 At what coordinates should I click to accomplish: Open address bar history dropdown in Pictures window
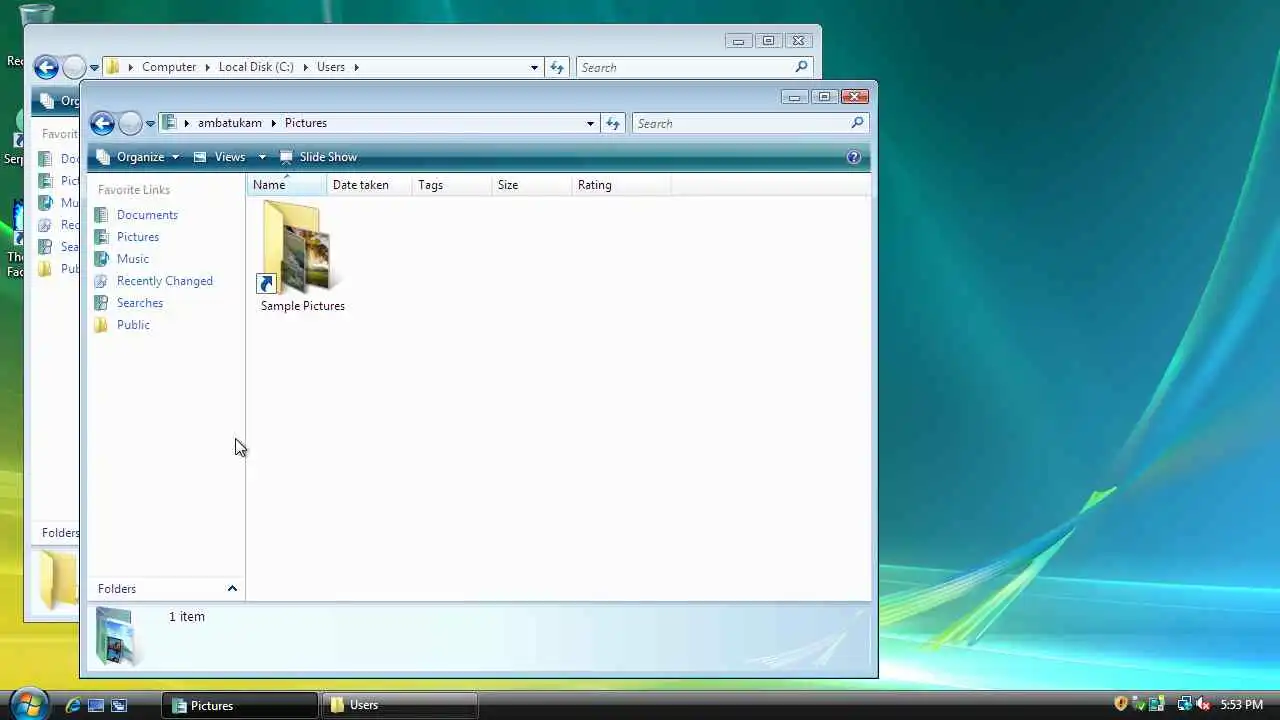click(590, 123)
